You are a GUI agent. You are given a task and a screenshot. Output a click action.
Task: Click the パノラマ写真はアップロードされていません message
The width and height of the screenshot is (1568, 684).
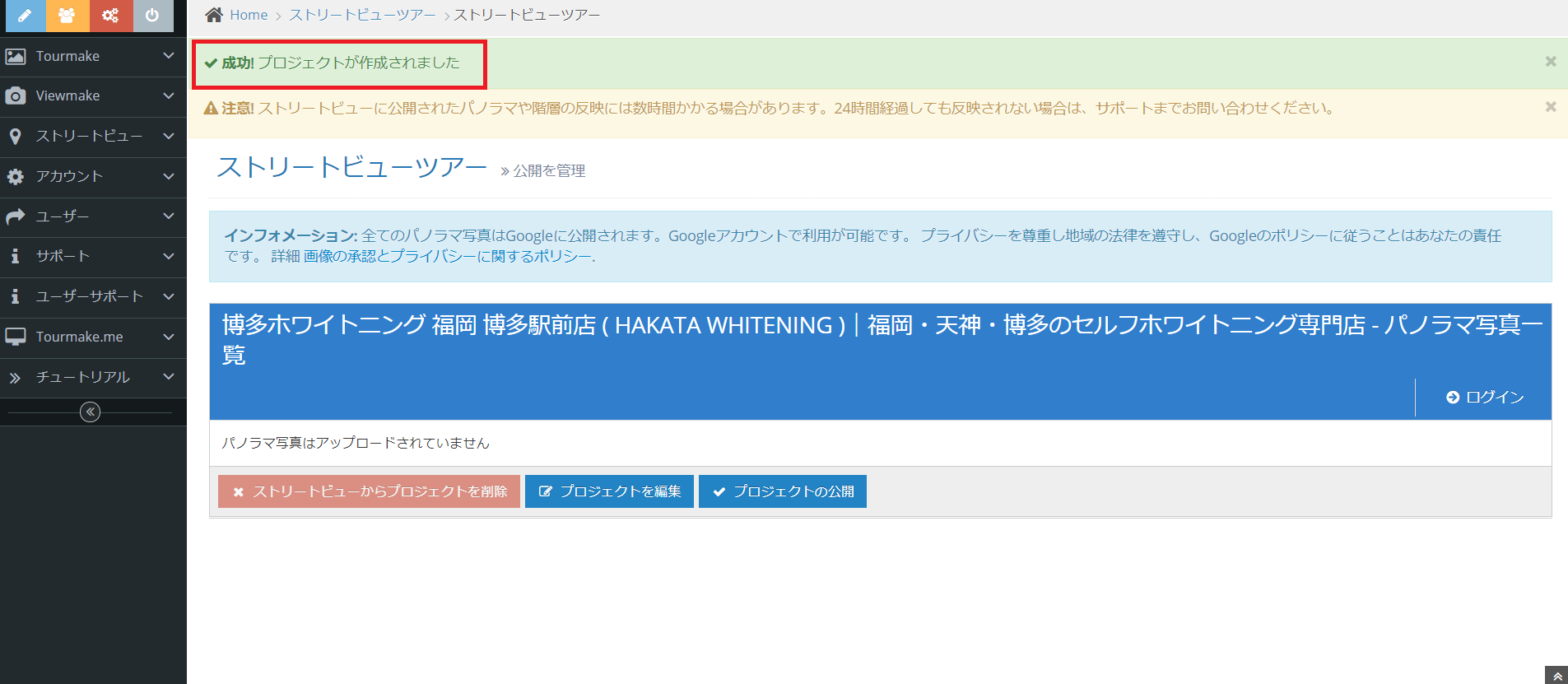pyautogui.click(x=356, y=443)
